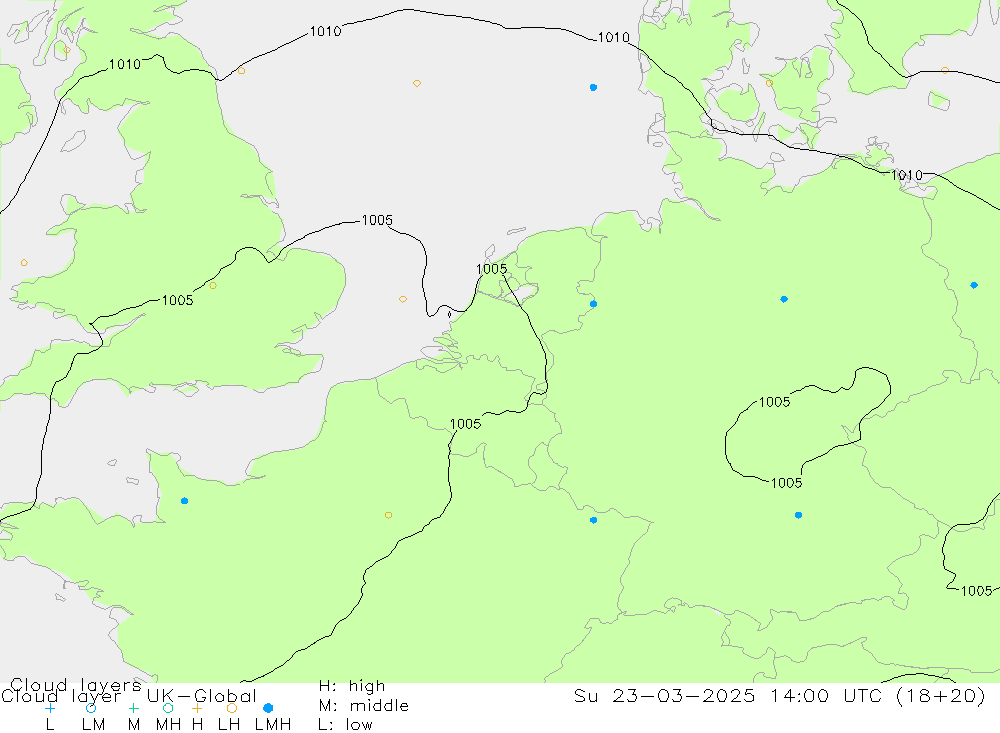The height and width of the screenshot is (733, 1000).
Task: Select the orange marker over southern Sweden coast
Action: pos(945,71)
